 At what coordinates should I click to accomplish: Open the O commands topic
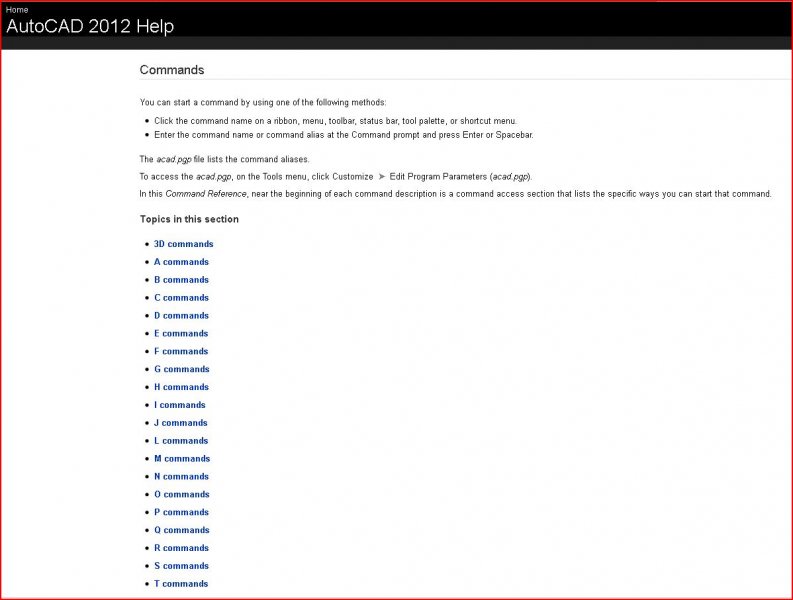pyautogui.click(x=182, y=494)
